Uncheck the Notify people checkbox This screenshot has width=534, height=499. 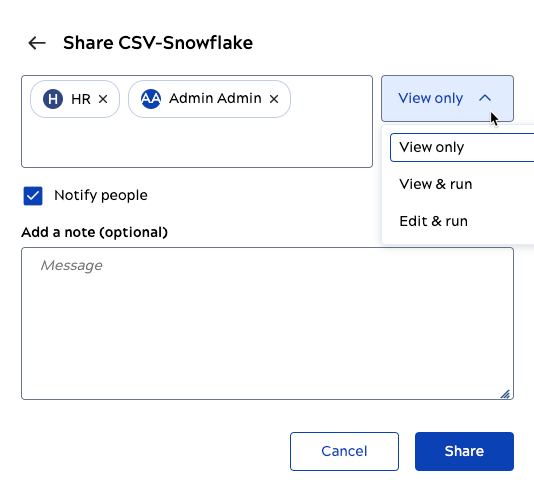coord(33,196)
